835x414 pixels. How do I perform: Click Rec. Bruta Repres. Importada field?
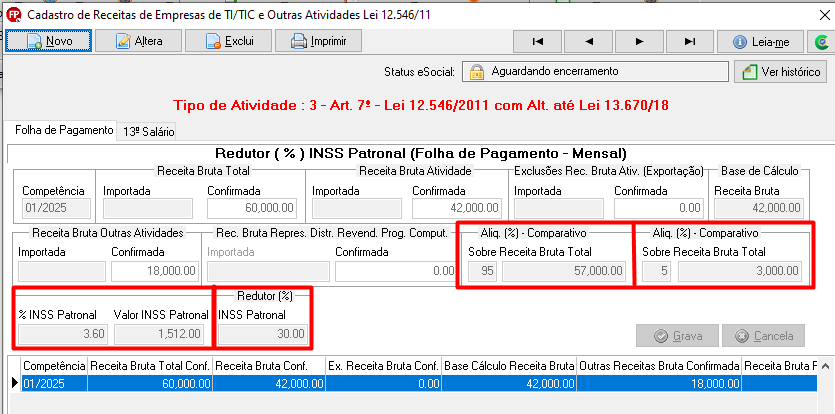click(268, 271)
